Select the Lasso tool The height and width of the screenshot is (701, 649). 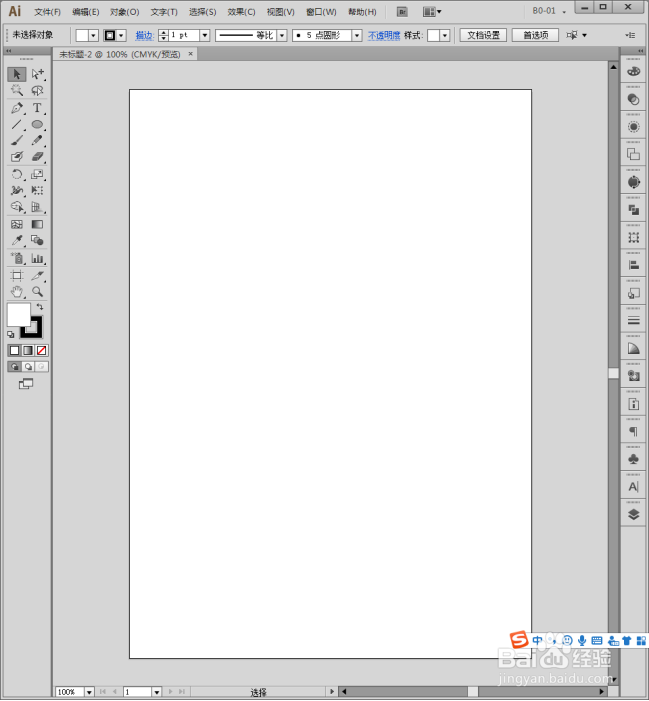pyautogui.click(x=38, y=91)
